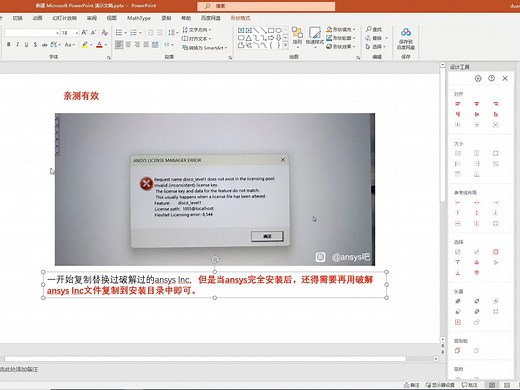Open 形状填充 shape fill options

(x=341, y=29)
